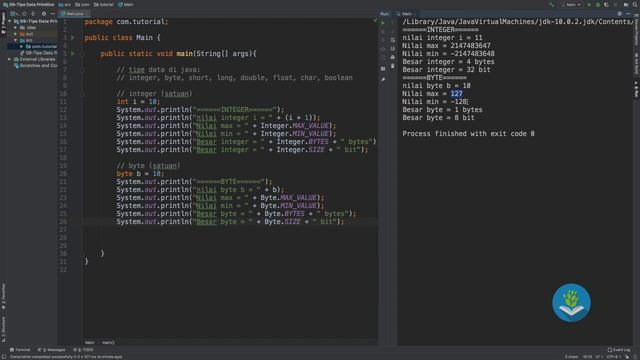Image resolution: width=640 pixels, height=360 pixels.
Task: Open Search Everywhere magnifier icon
Action: pyautogui.click(x=635, y=4)
